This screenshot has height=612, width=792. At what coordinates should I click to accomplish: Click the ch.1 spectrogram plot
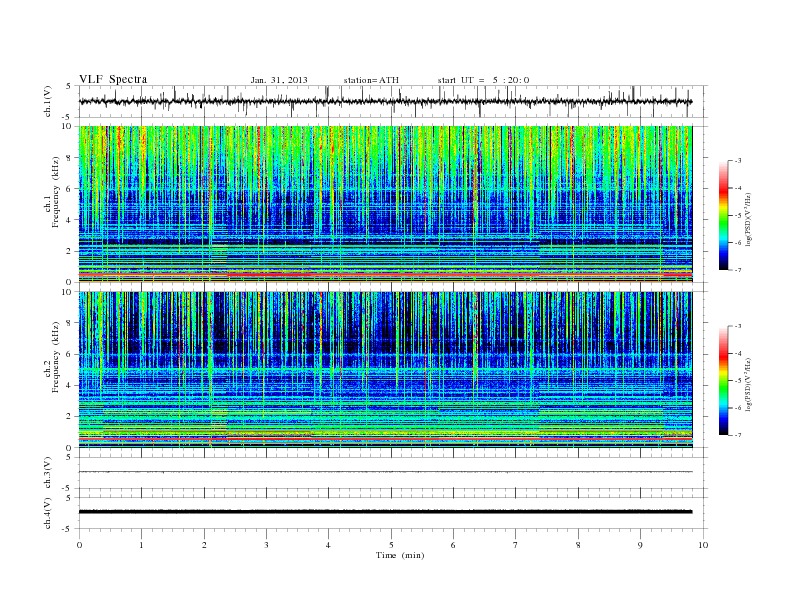pyautogui.click(x=386, y=204)
